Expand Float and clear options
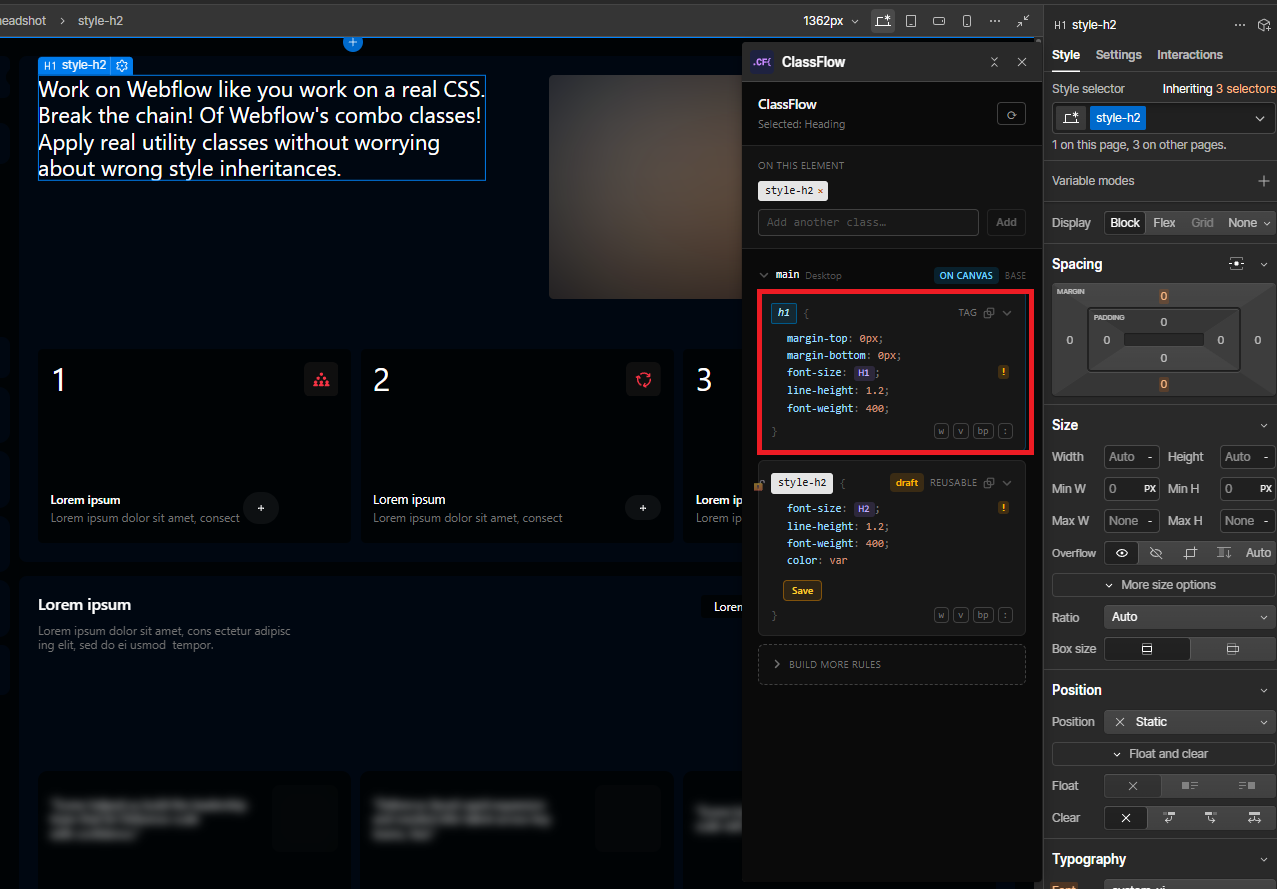This screenshot has width=1277, height=889. (1163, 754)
